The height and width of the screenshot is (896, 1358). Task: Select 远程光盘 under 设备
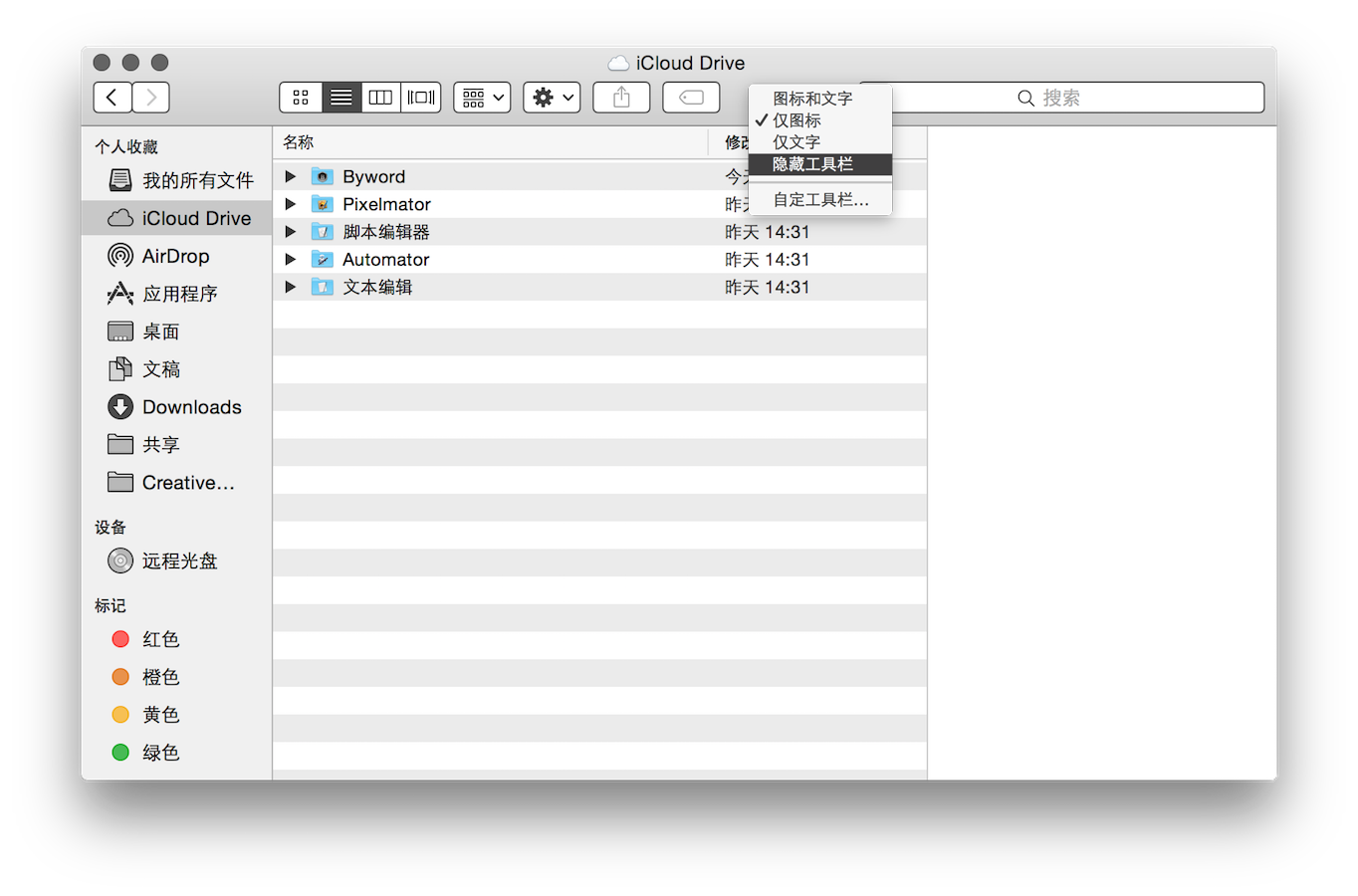177,560
